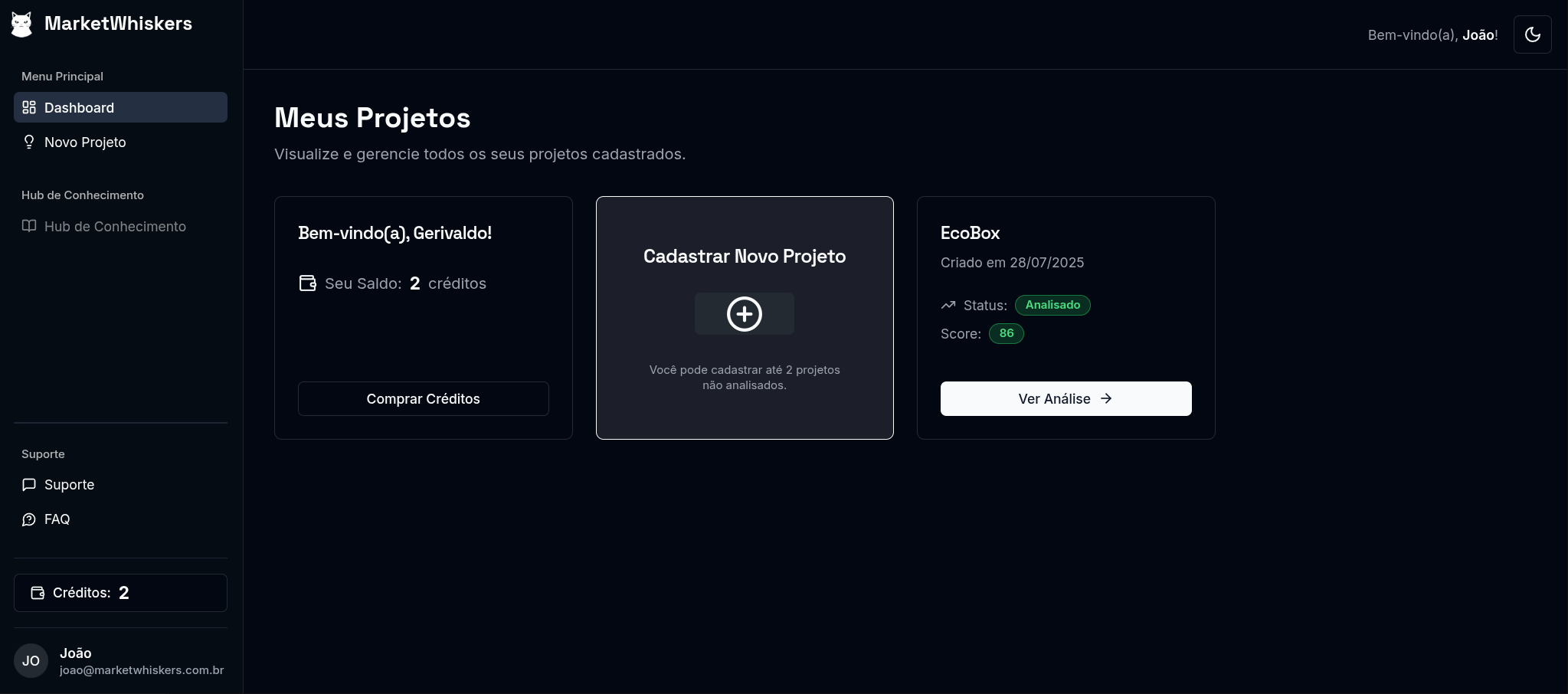Click the chat bubble Suporte icon

click(29, 485)
